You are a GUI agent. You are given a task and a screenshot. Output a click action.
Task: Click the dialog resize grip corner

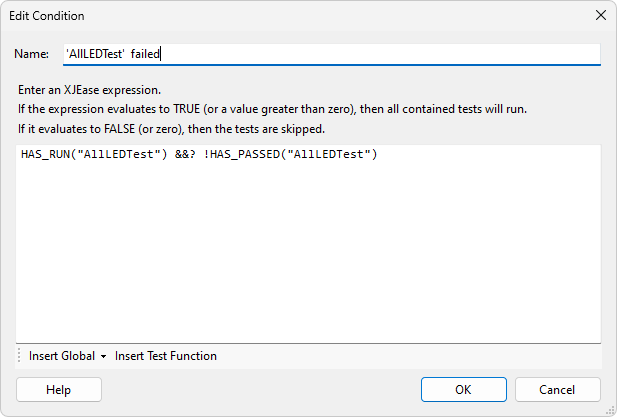609,409
